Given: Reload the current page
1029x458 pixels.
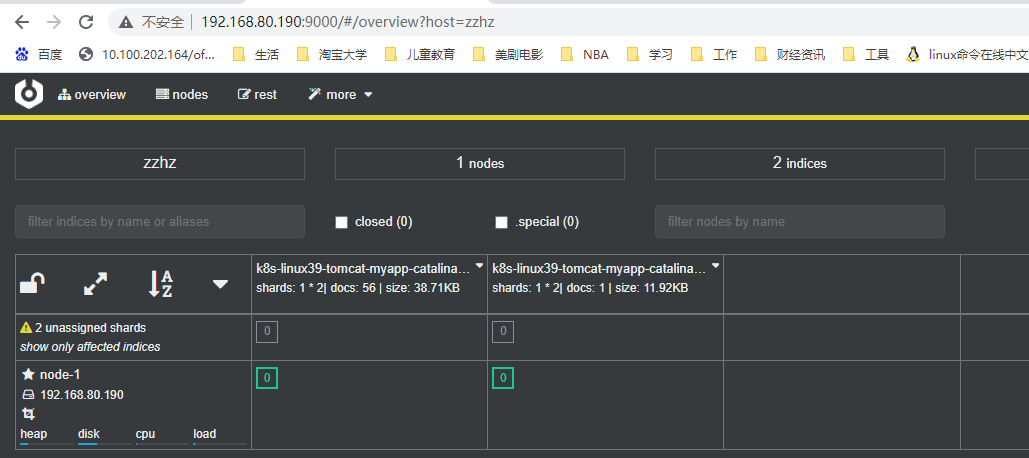Looking at the screenshot, I should coord(86,22).
